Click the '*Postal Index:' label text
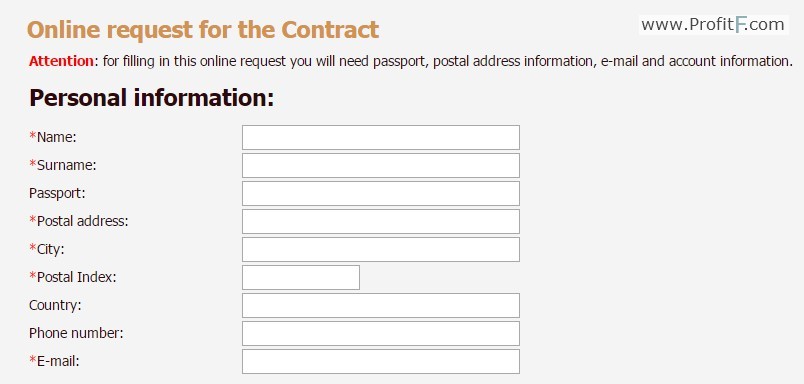The image size is (804, 384). pyautogui.click(x=73, y=277)
